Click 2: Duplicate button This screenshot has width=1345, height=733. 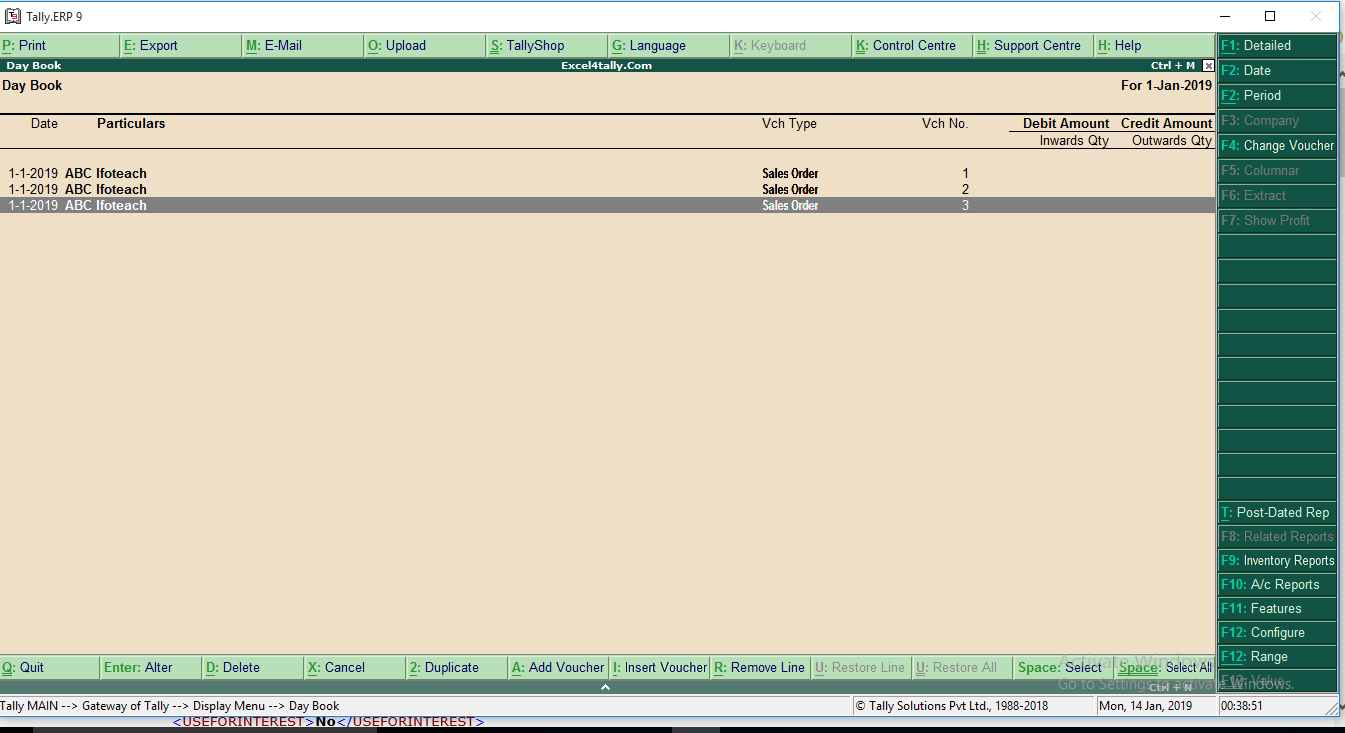(x=457, y=668)
